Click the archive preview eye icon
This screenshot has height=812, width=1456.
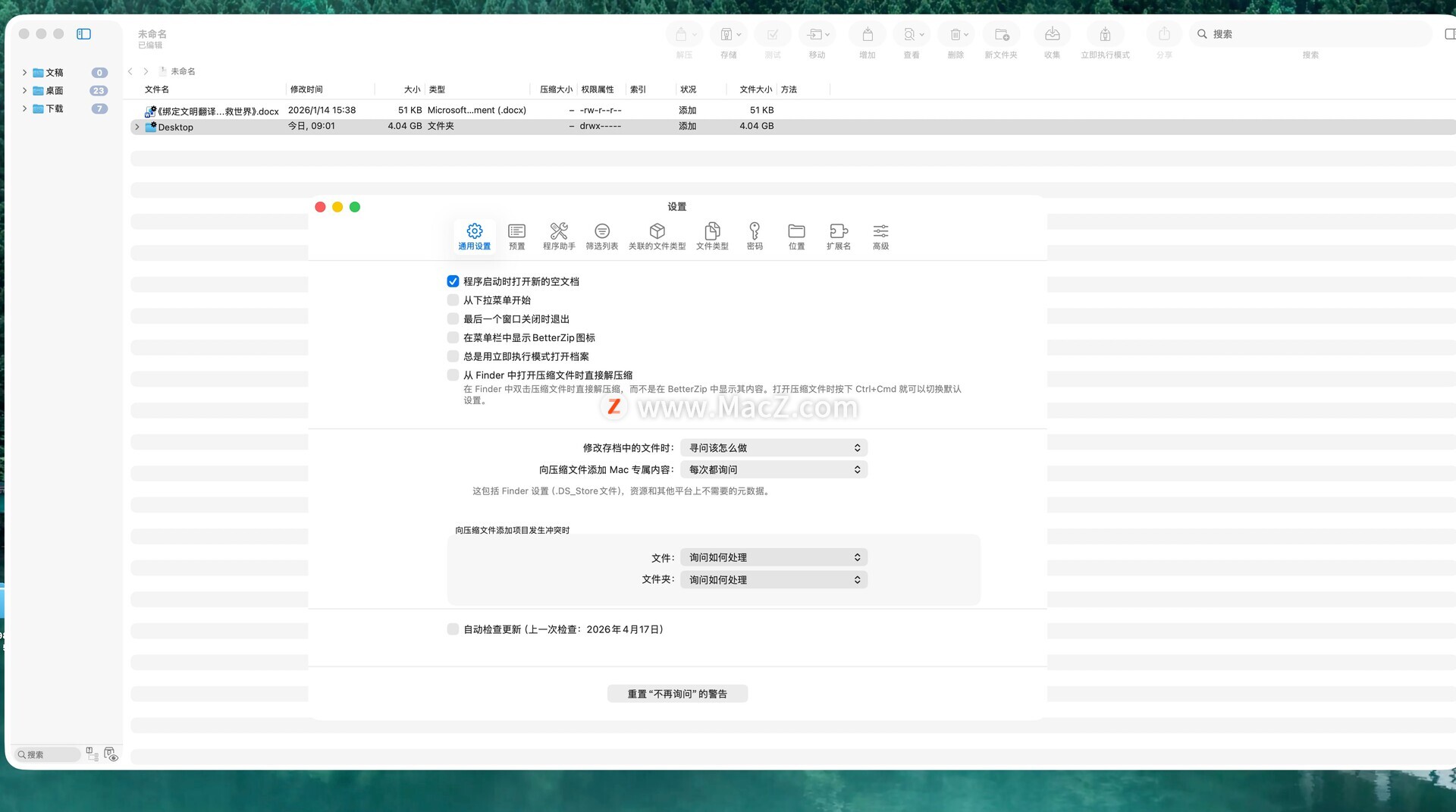coord(111,754)
